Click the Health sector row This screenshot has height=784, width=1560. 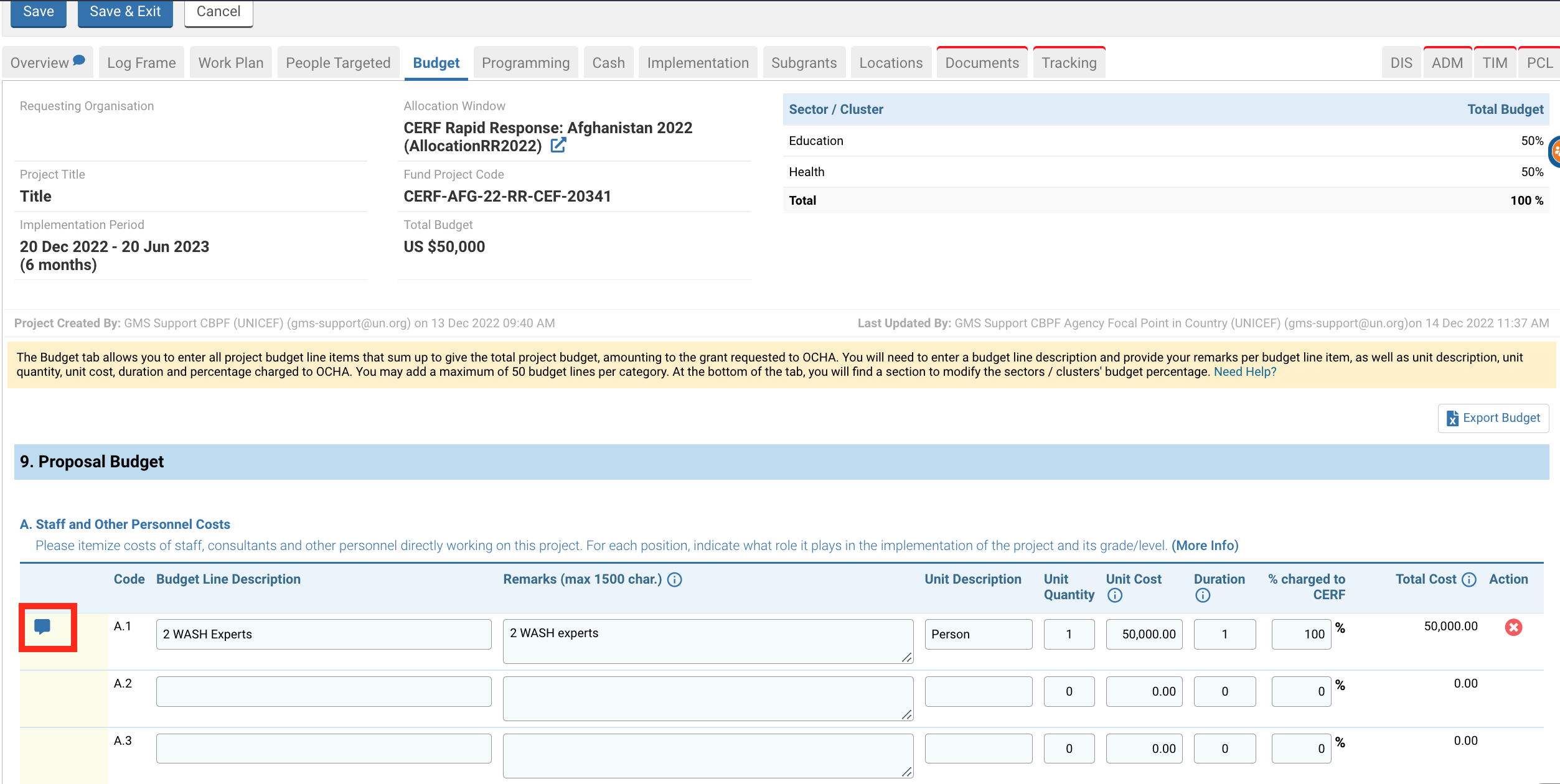1166,172
